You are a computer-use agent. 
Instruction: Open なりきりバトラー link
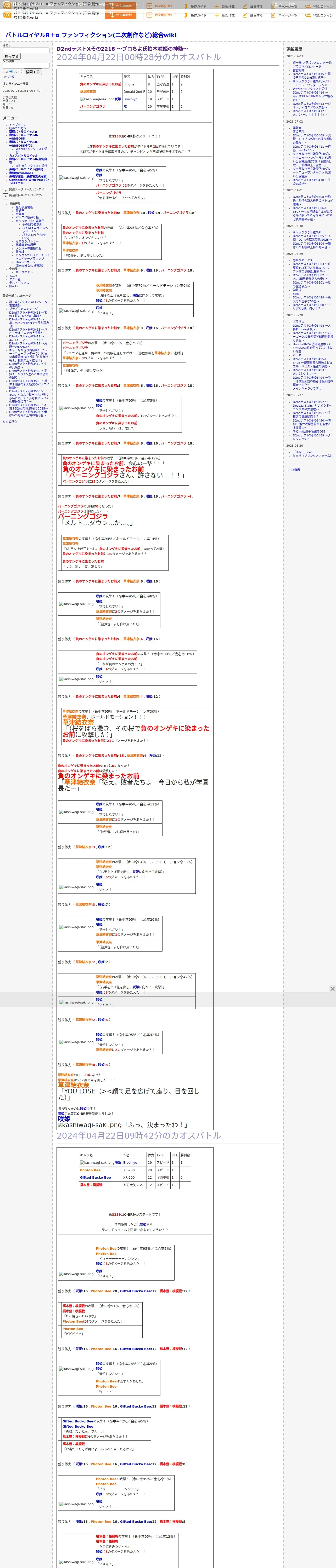pos(27,242)
